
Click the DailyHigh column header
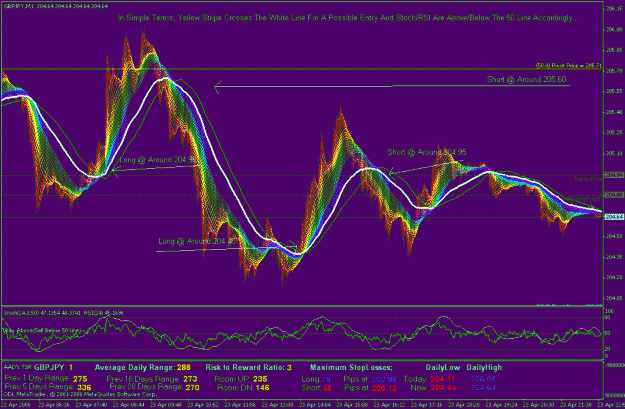click(484, 368)
